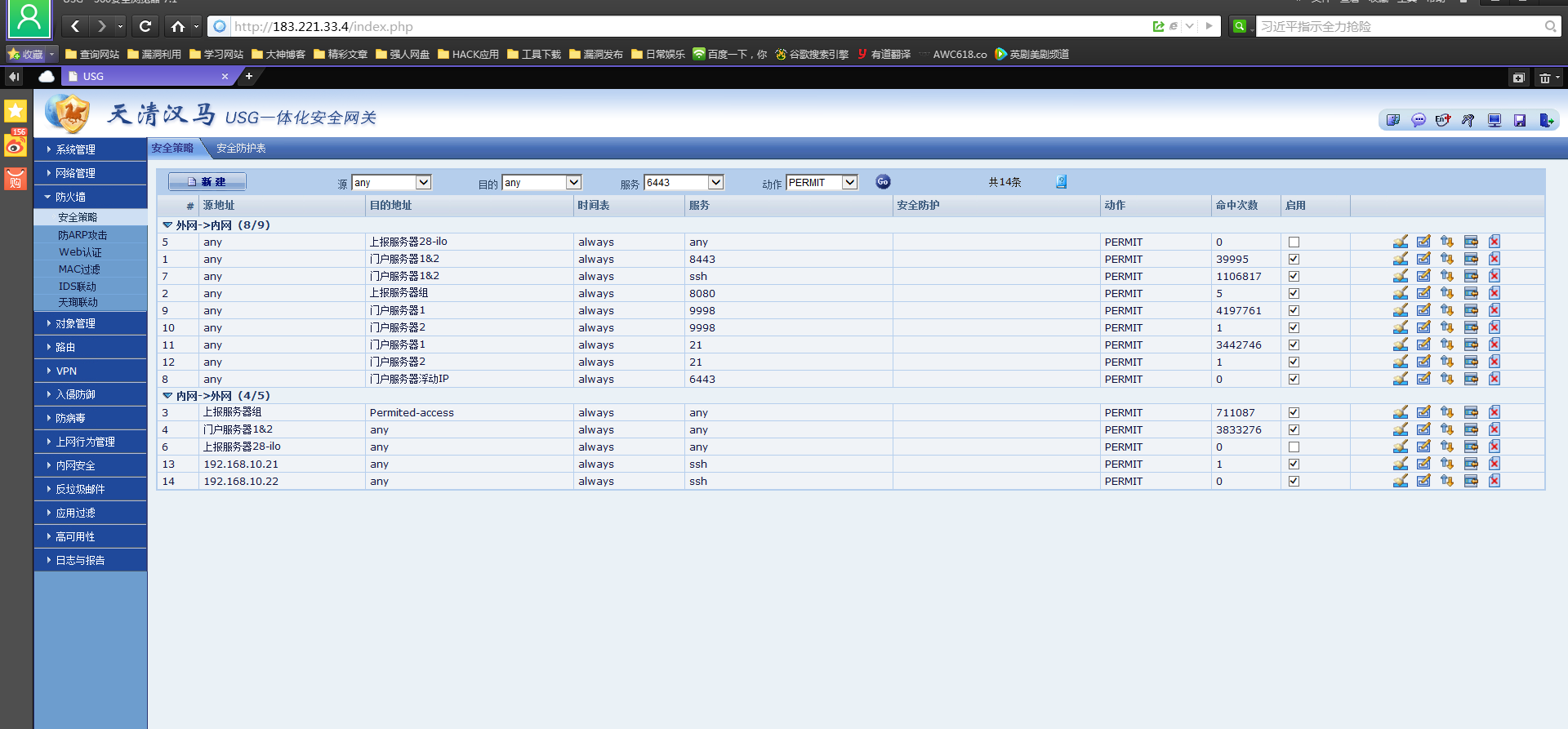Click the first header icon with two faces
This screenshot has width=1568, height=729.
click(x=1393, y=120)
